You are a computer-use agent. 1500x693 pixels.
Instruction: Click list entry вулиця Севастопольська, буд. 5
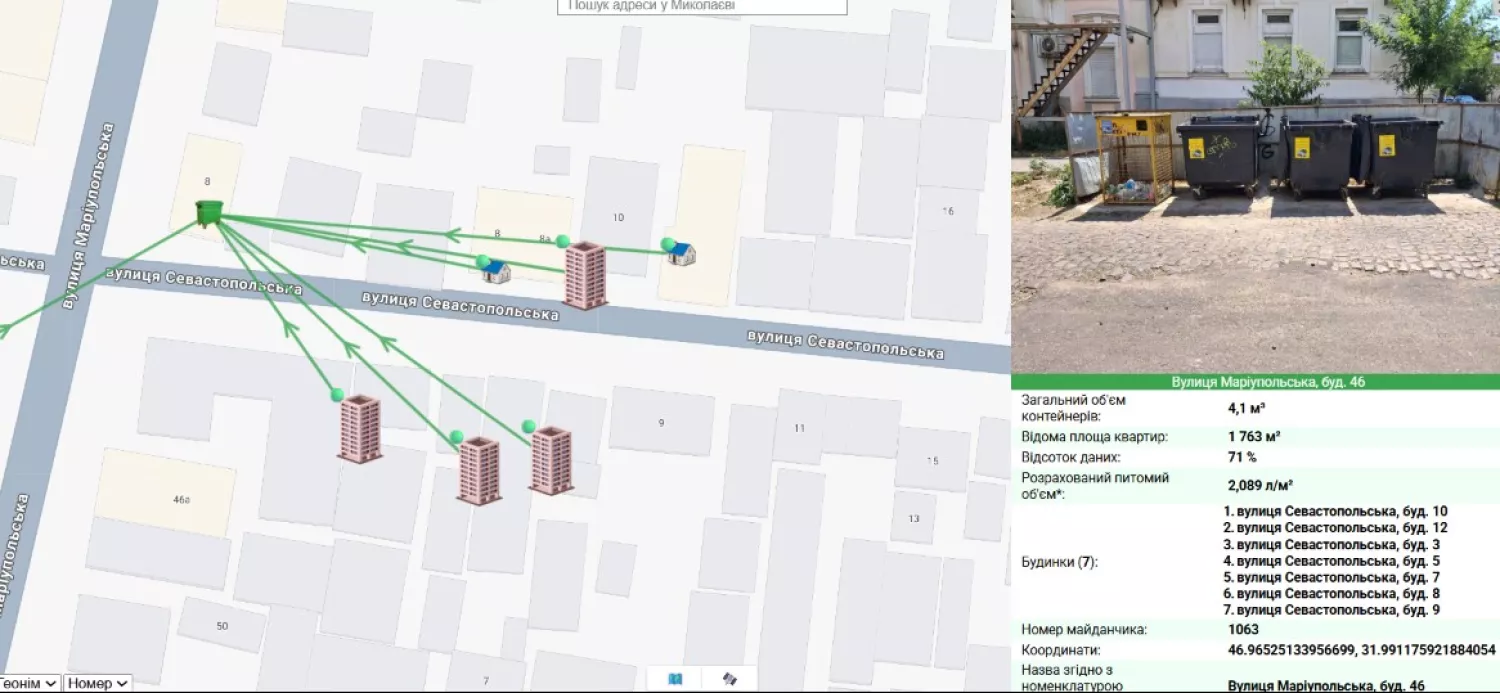pyautogui.click(x=1331, y=561)
